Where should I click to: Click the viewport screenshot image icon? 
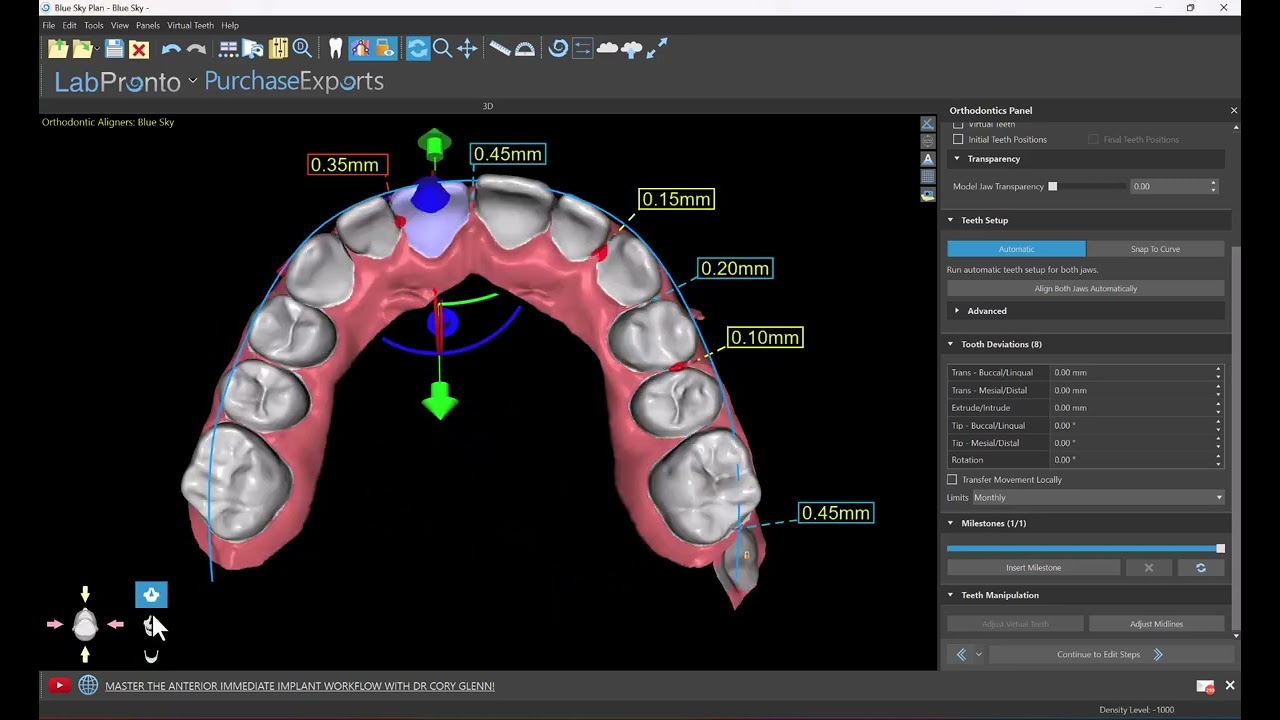pyautogui.click(x=928, y=195)
